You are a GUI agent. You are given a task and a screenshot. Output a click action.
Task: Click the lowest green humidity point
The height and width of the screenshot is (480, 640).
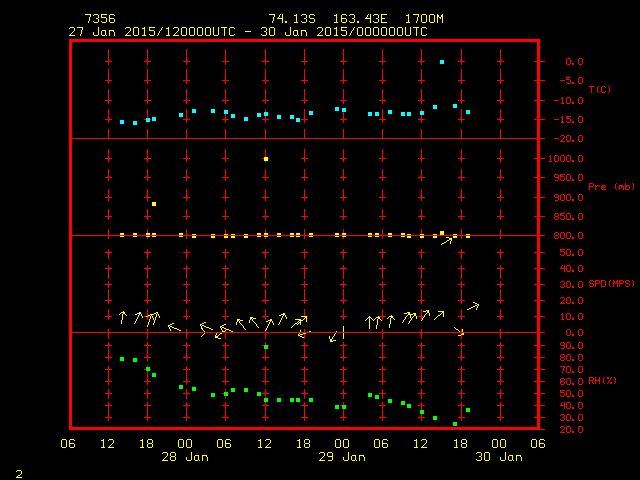coord(455,424)
